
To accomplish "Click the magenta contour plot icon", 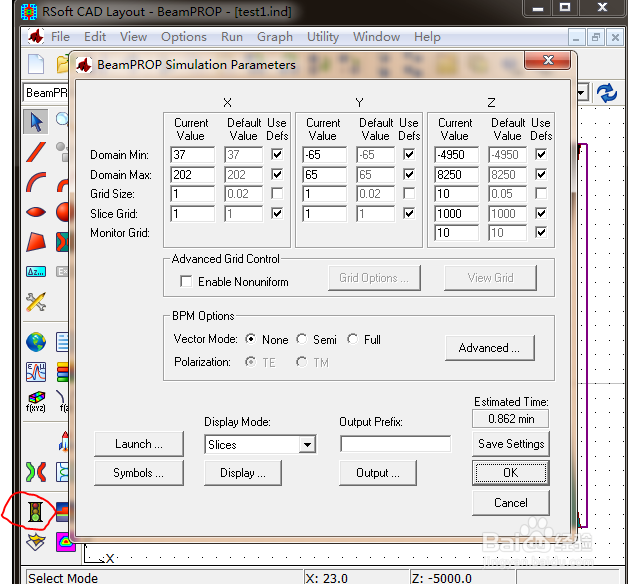I will coord(65,542).
